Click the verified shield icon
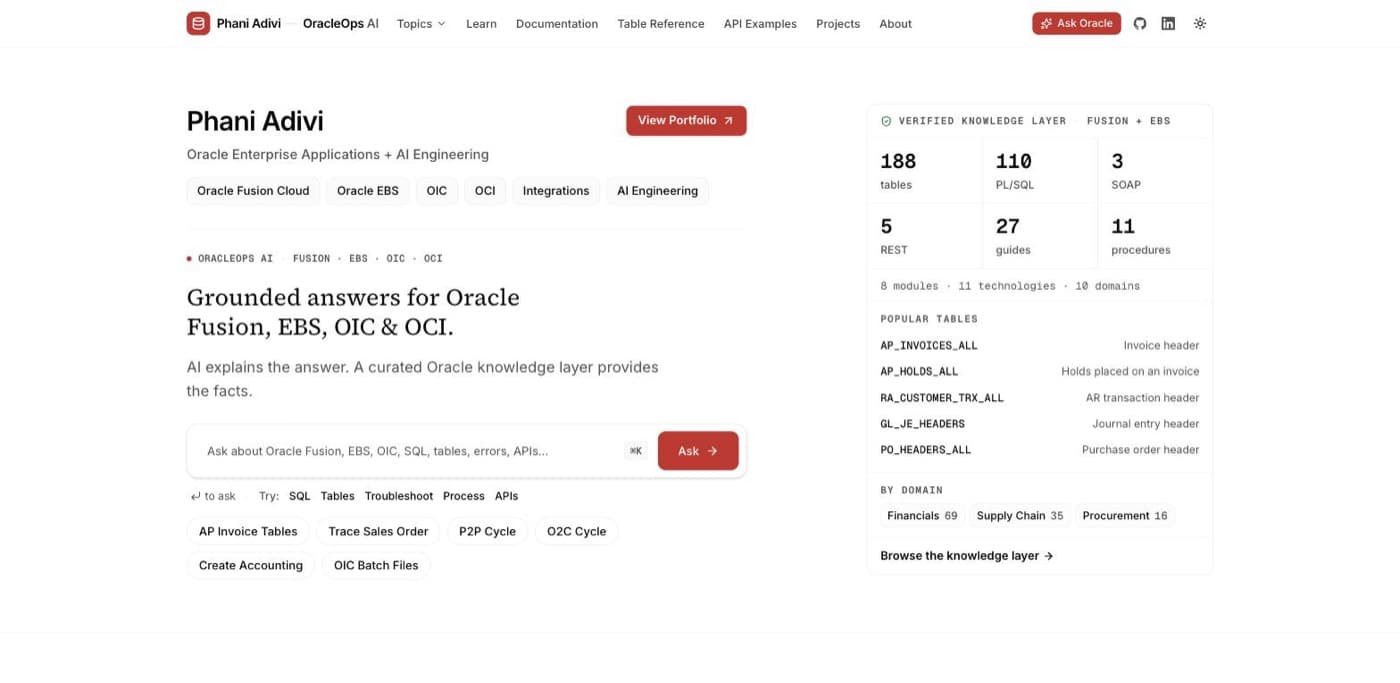 [x=886, y=121]
